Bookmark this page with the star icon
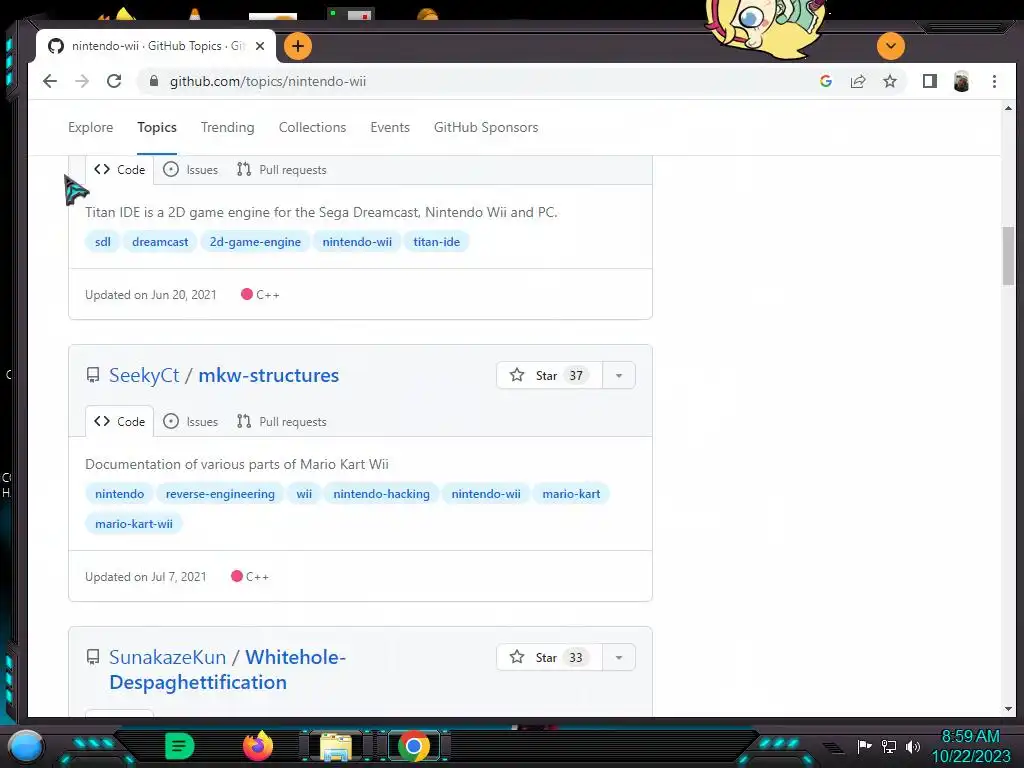The image size is (1024, 768). tap(889, 82)
